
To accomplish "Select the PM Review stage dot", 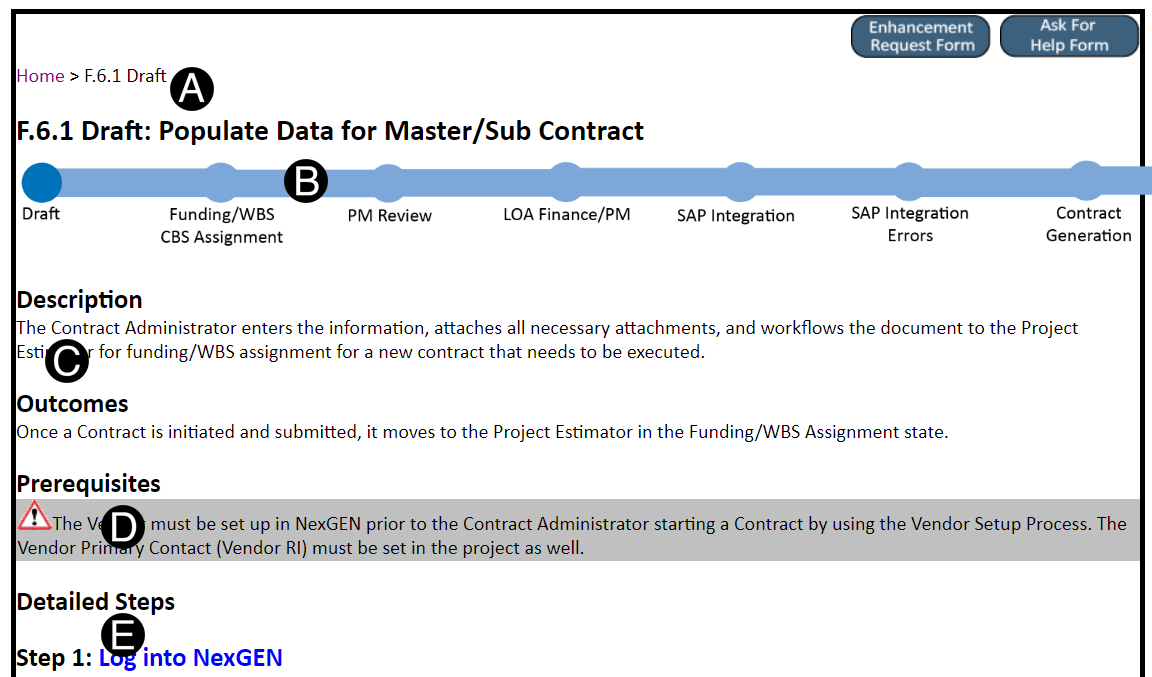I will tap(388, 182).
